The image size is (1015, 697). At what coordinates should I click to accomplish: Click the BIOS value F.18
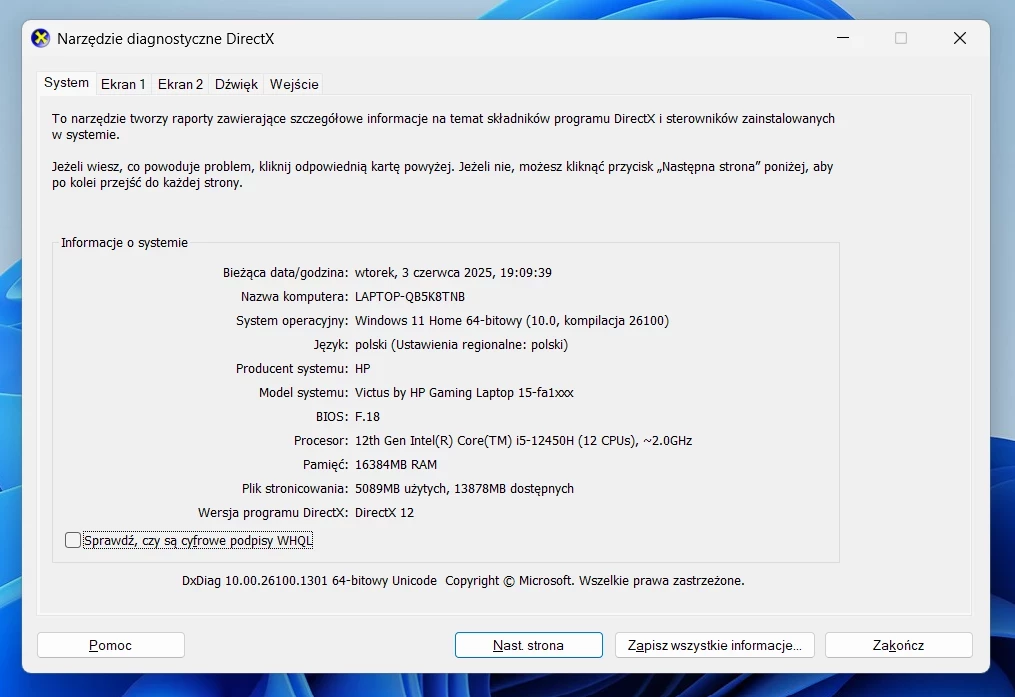(367, 416)
